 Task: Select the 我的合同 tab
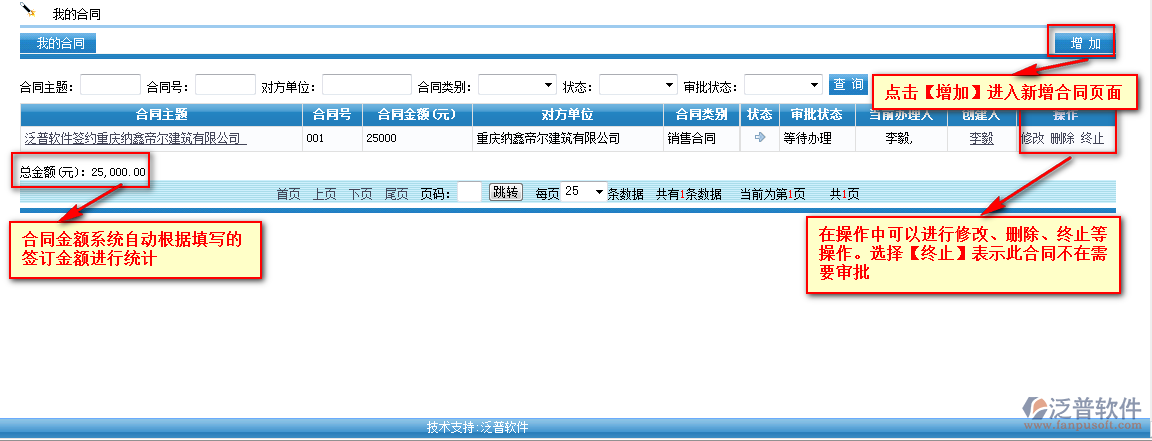tap(59, 43)
